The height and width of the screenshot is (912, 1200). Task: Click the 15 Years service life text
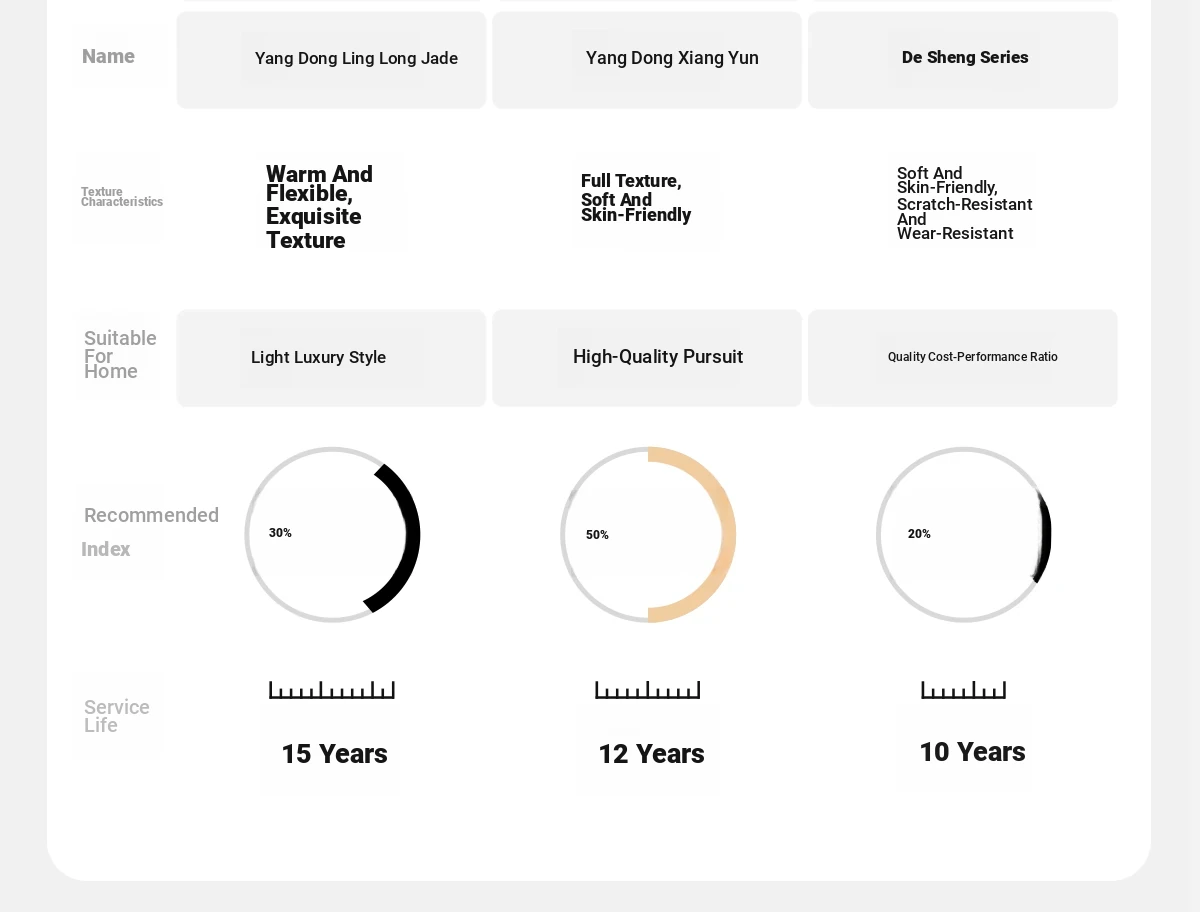click(x=334, y=754)
